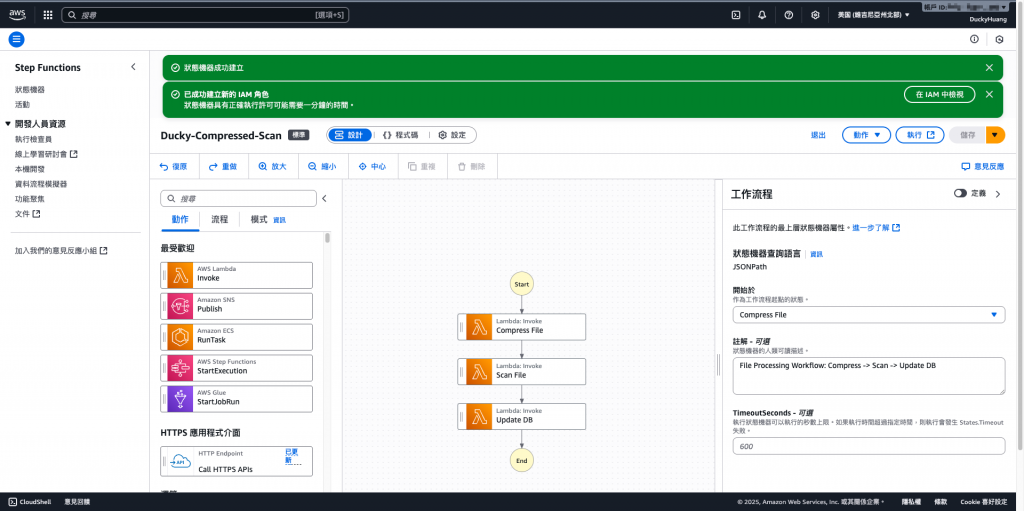Launch CloudShell from top bar icon
The width and height of the screenshot is (1024, 511).
(x=735, y=15)
